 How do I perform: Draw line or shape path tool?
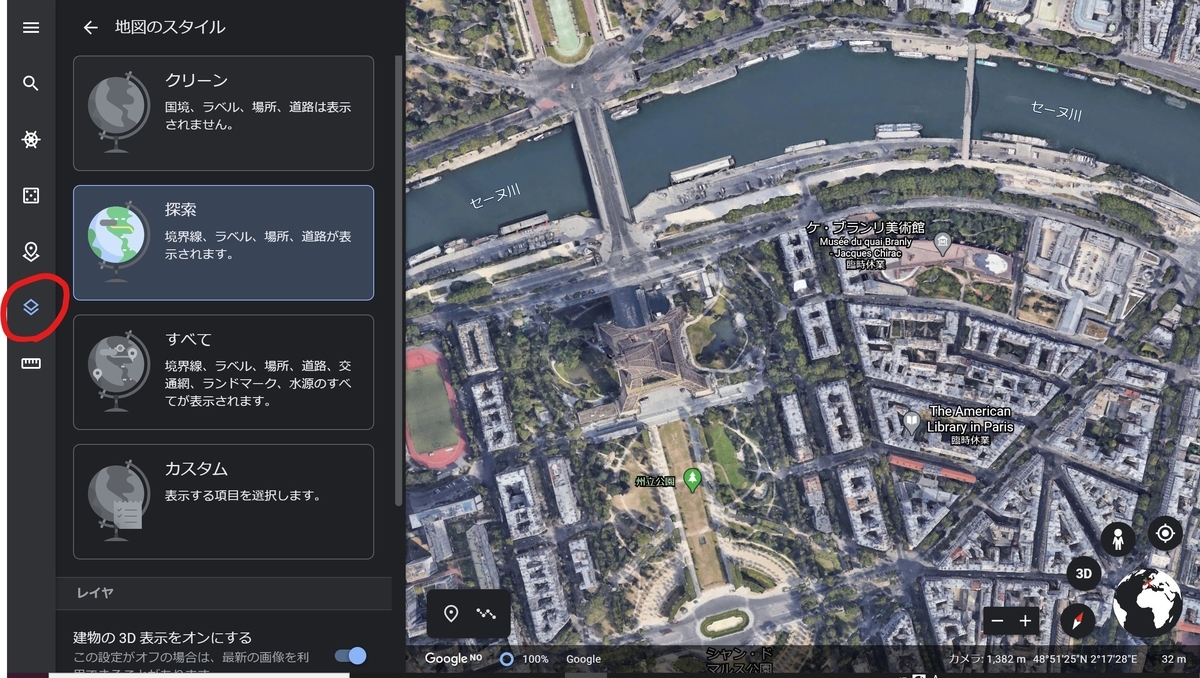pos(486,613)
